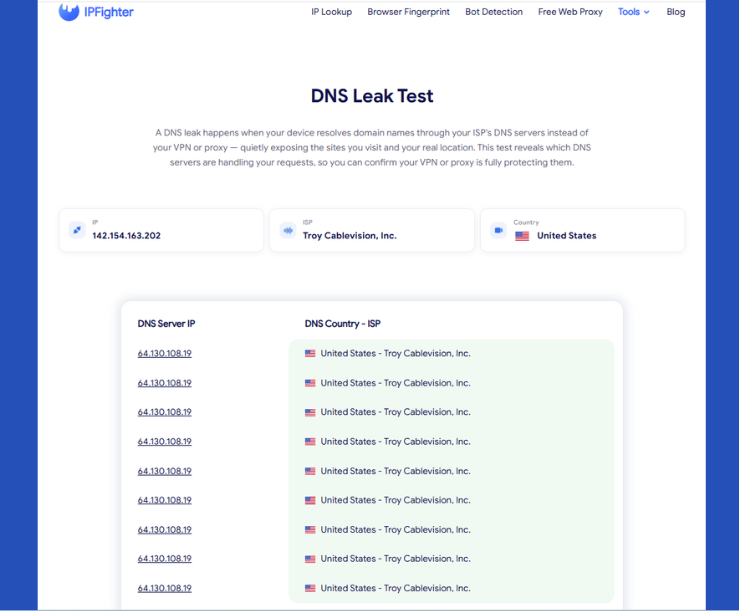Click the United States flag in Country card
Screen dimensions: 739x611
click(522, 236)
